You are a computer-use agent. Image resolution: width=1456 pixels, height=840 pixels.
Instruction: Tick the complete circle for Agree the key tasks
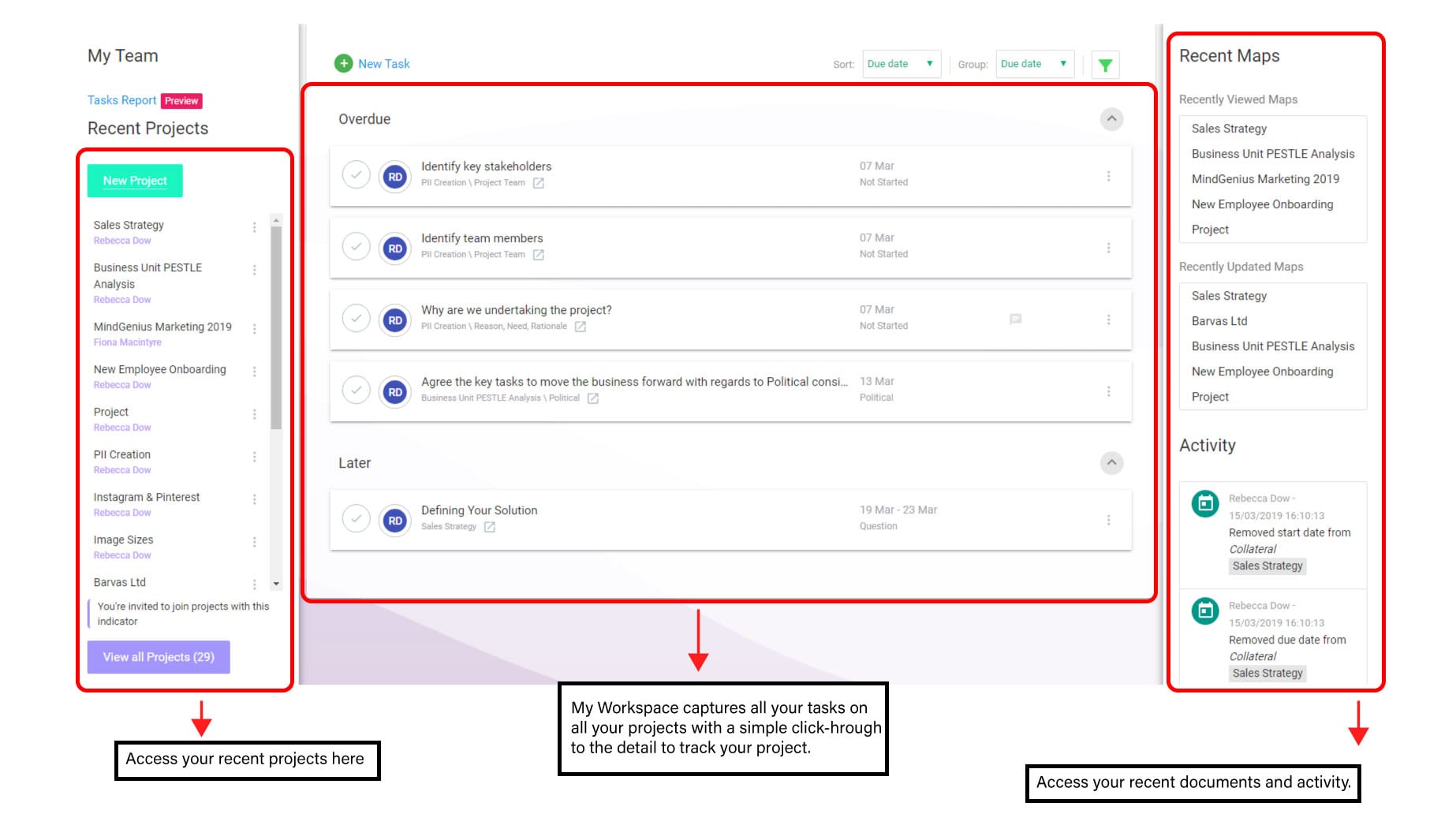click(x=357, y=390)
